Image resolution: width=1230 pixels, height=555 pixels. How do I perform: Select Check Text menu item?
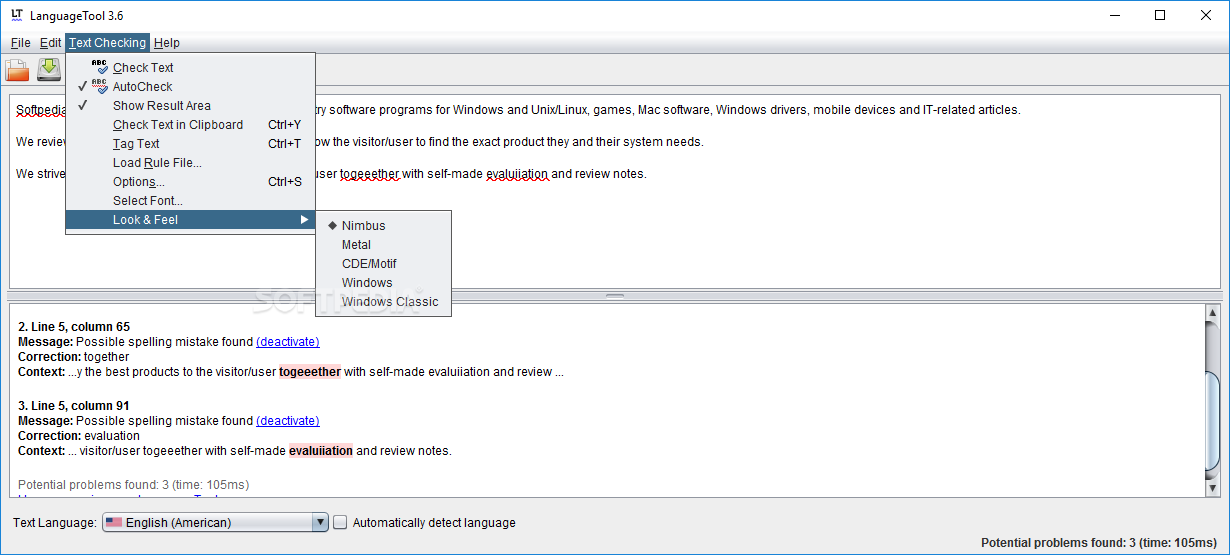pos(190,68)
